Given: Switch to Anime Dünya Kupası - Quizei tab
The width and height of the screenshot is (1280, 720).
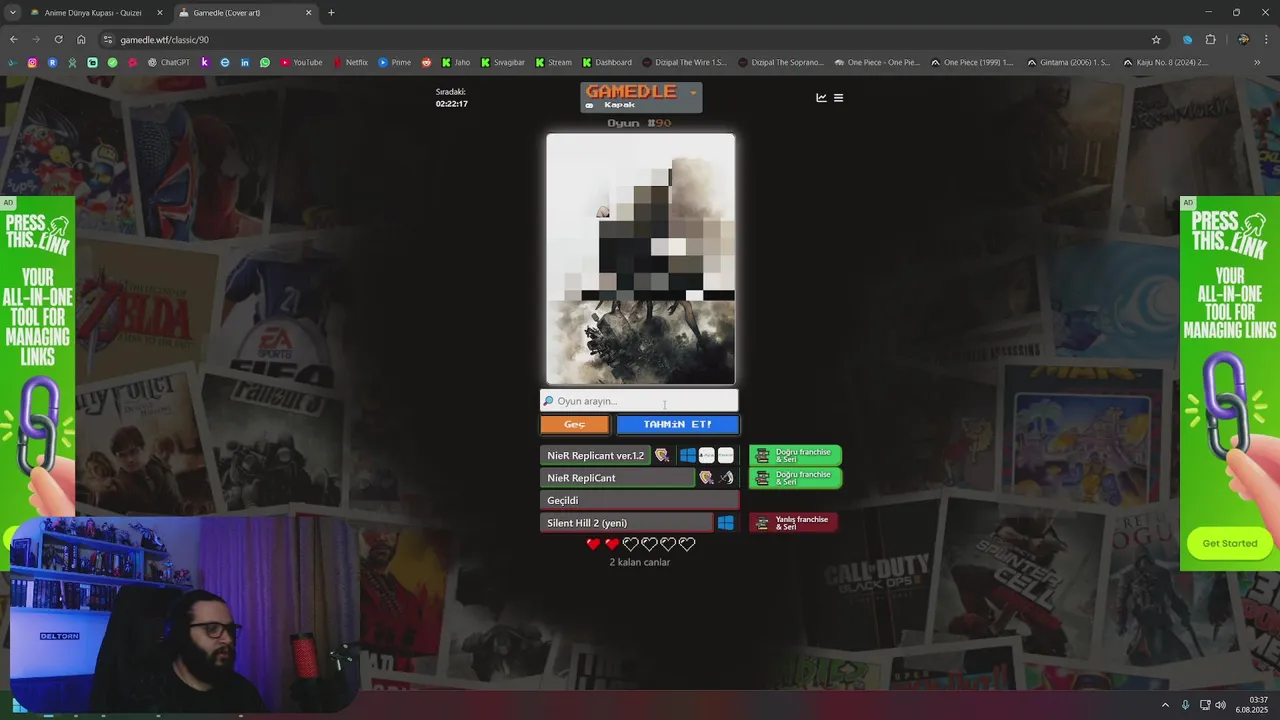Looking at the screenshot, I should (x=93, y=13).
